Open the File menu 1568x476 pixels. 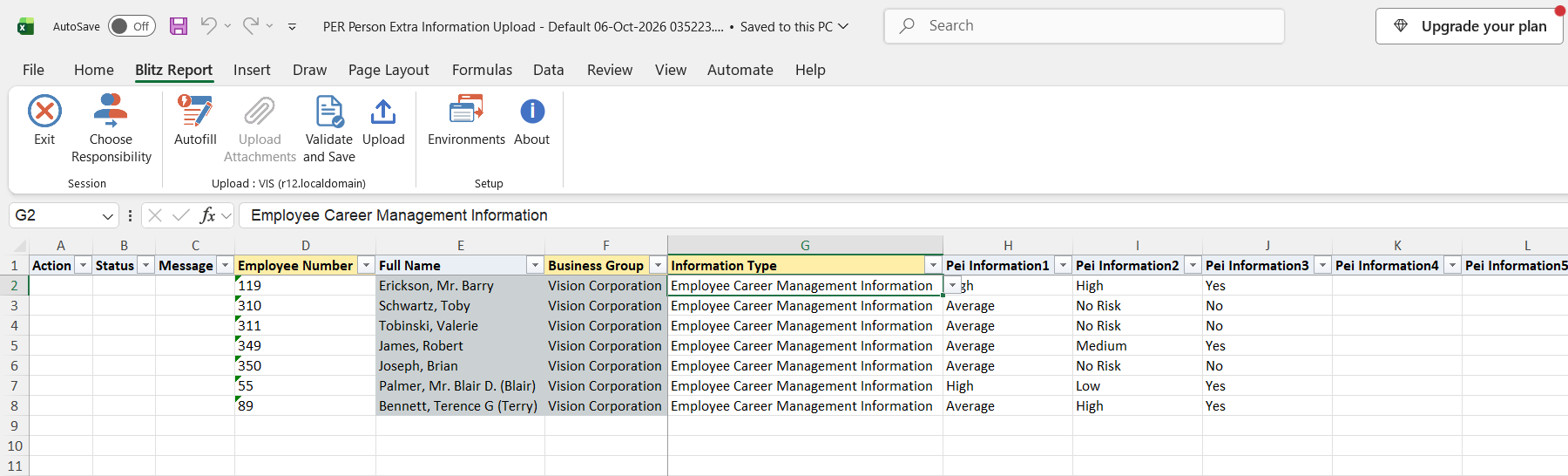(33, 70)
